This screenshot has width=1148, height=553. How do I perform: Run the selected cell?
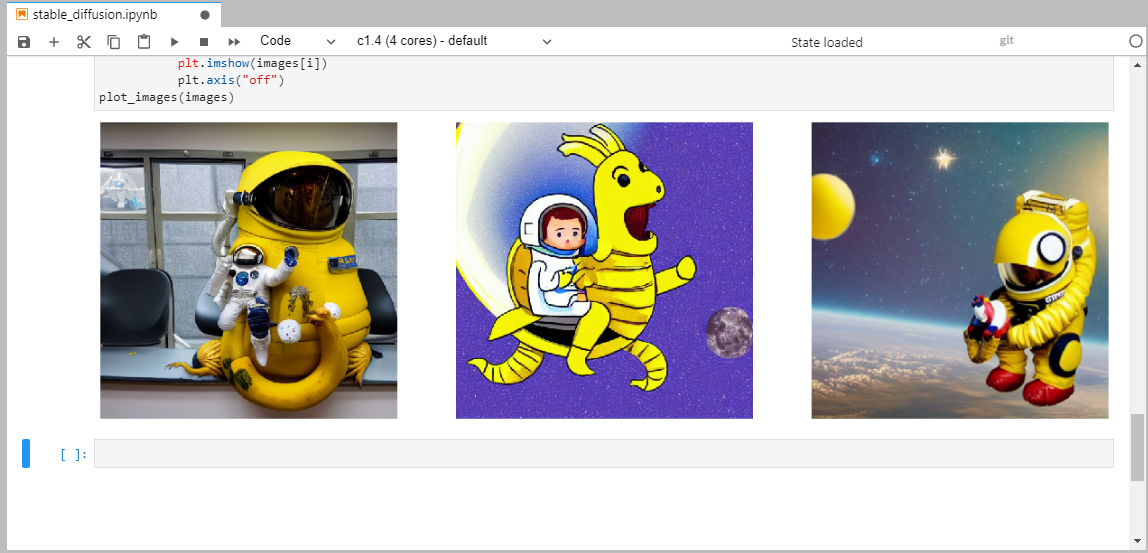(174, 42)
